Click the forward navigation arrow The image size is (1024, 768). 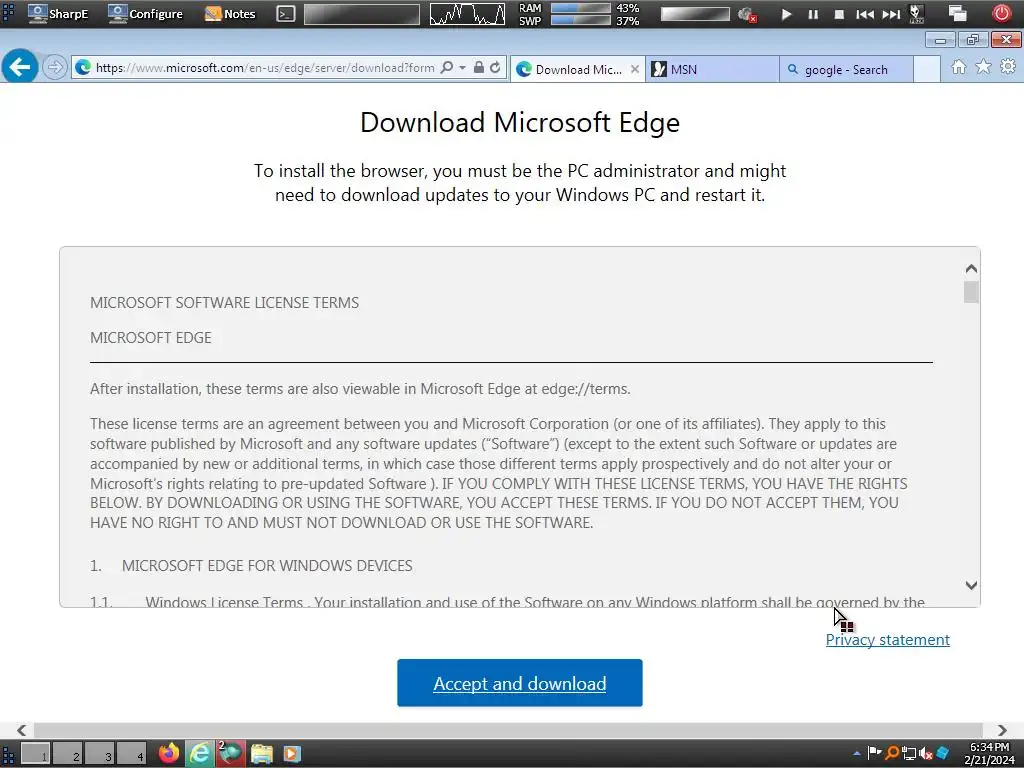click(x=55, y=67)
